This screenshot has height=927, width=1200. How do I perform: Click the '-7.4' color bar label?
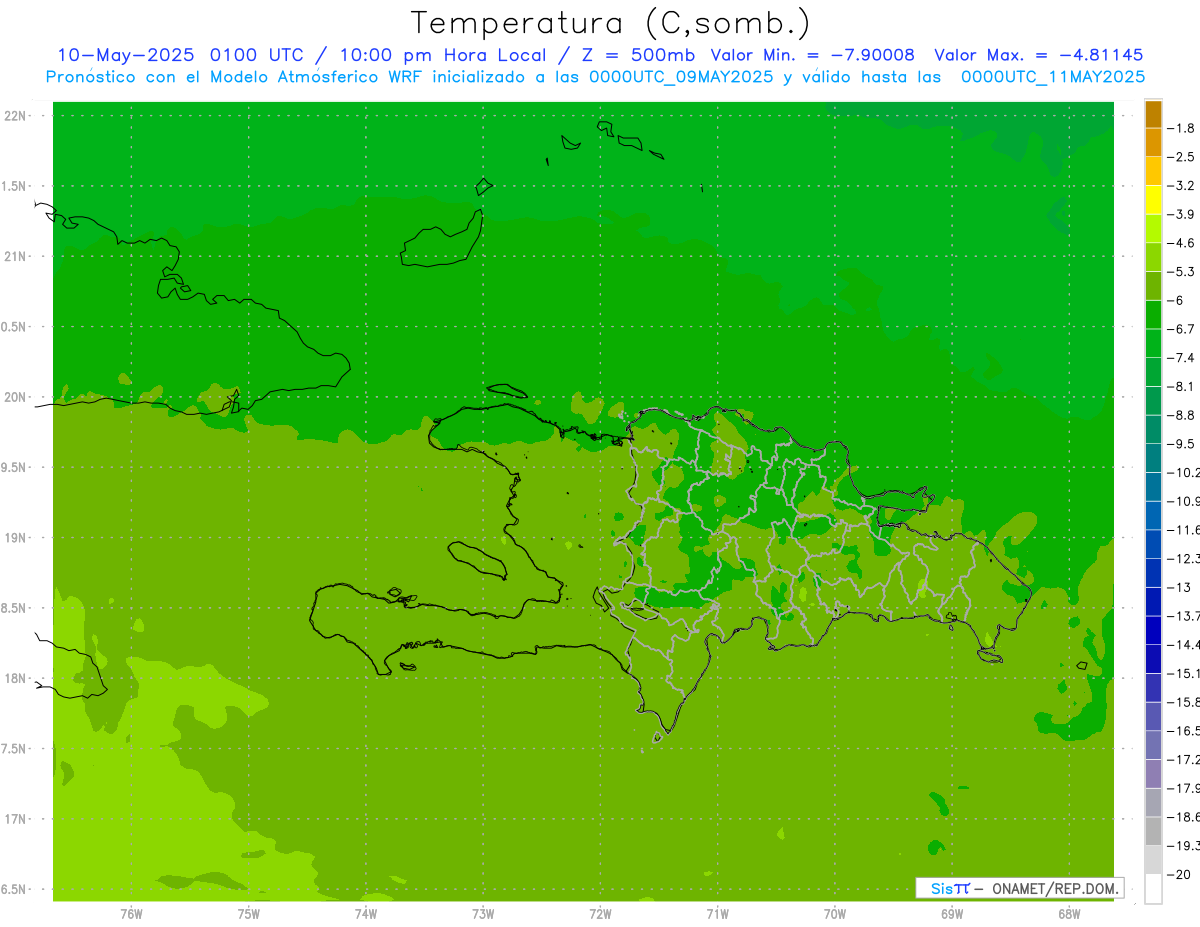click(1181, 358)
